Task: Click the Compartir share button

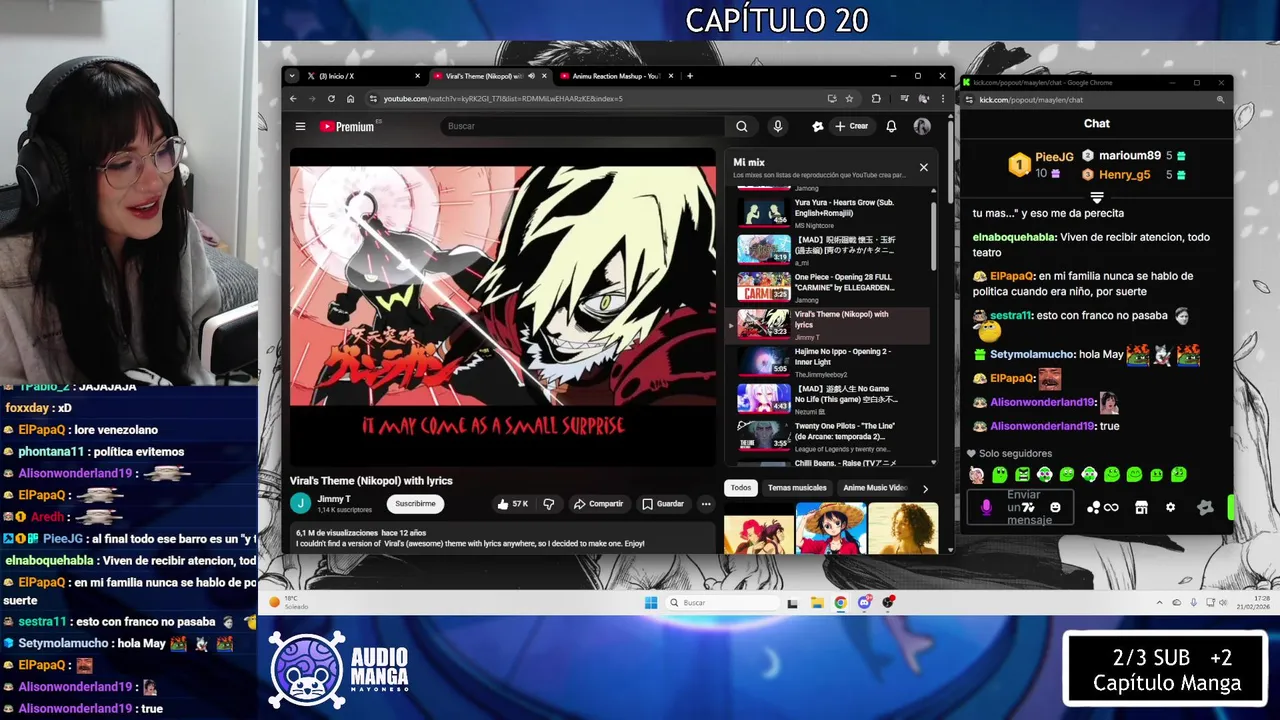Action: [x=598, y=504]
